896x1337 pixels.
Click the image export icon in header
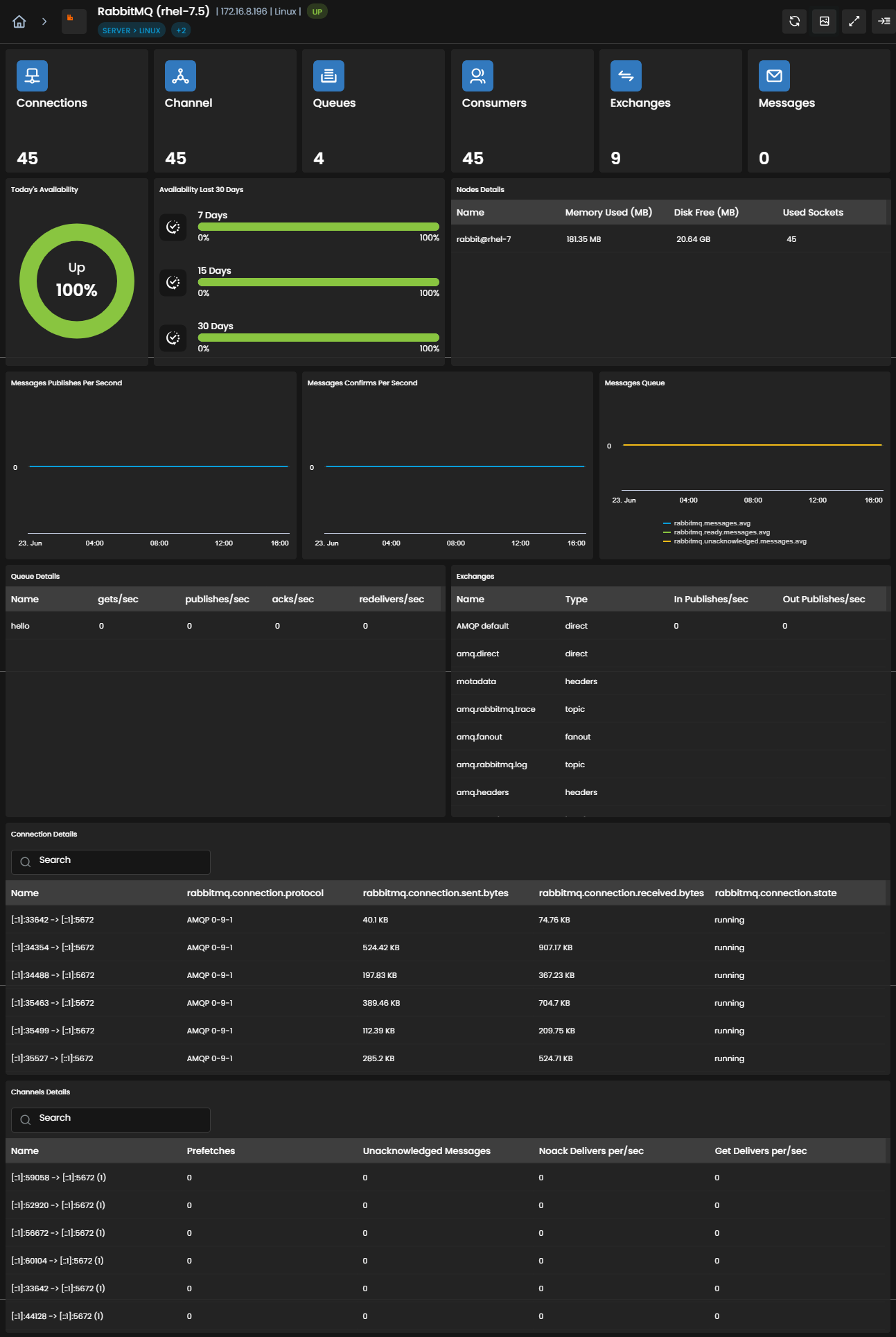pyautogui.click(x=824, y=21)
